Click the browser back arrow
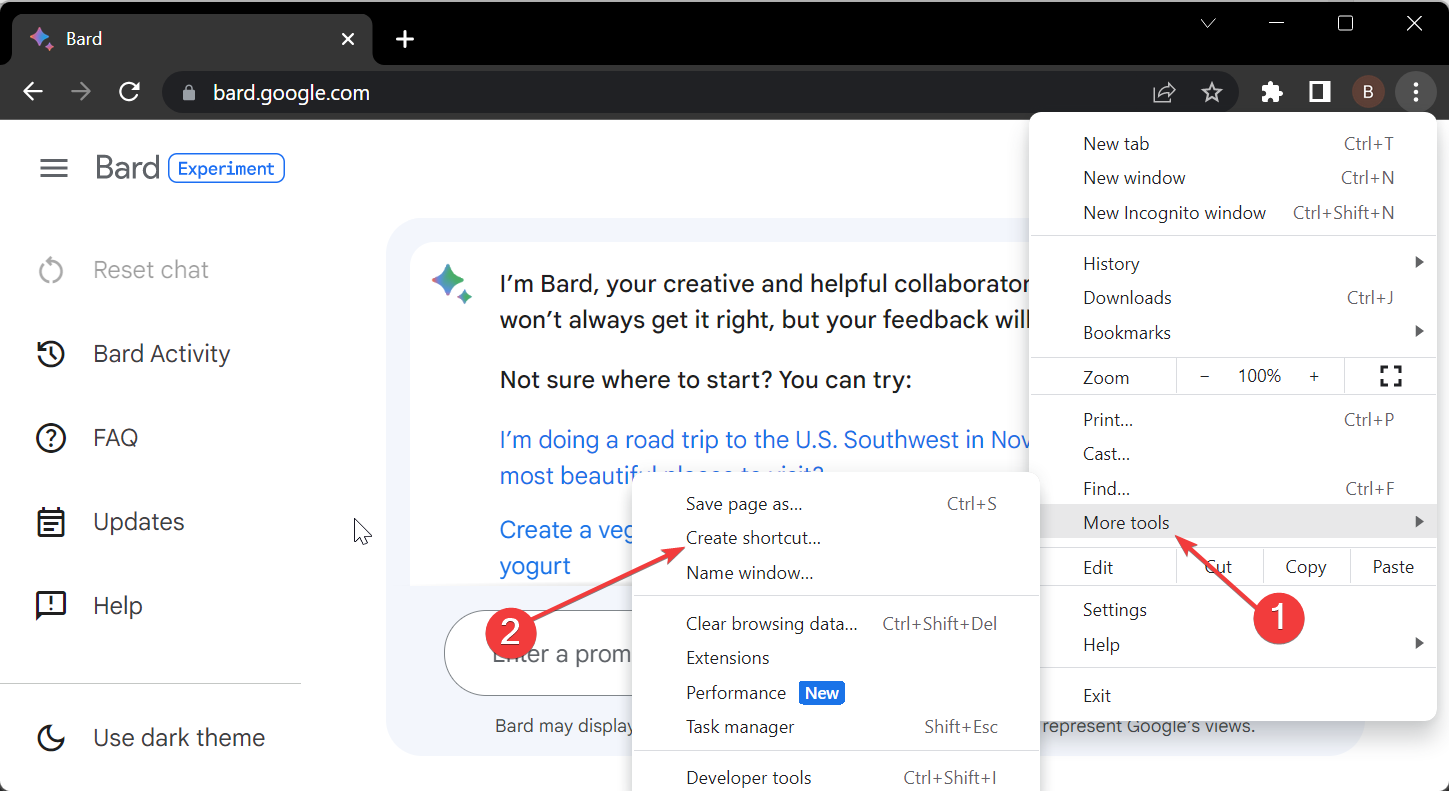Screen dimensions: 1449x791 (33, 92)
